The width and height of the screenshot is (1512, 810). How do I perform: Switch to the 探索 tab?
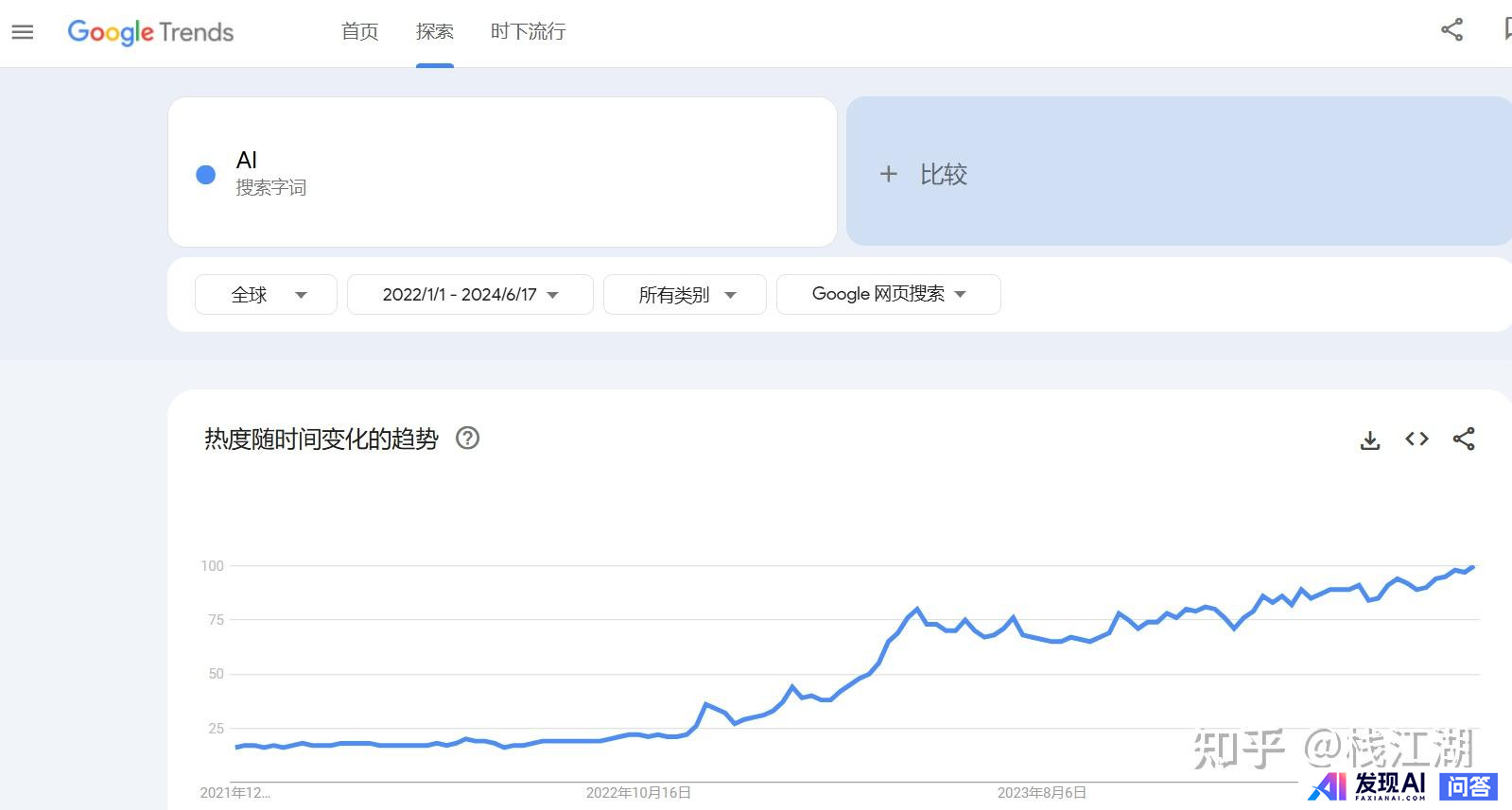coord(435,31)
